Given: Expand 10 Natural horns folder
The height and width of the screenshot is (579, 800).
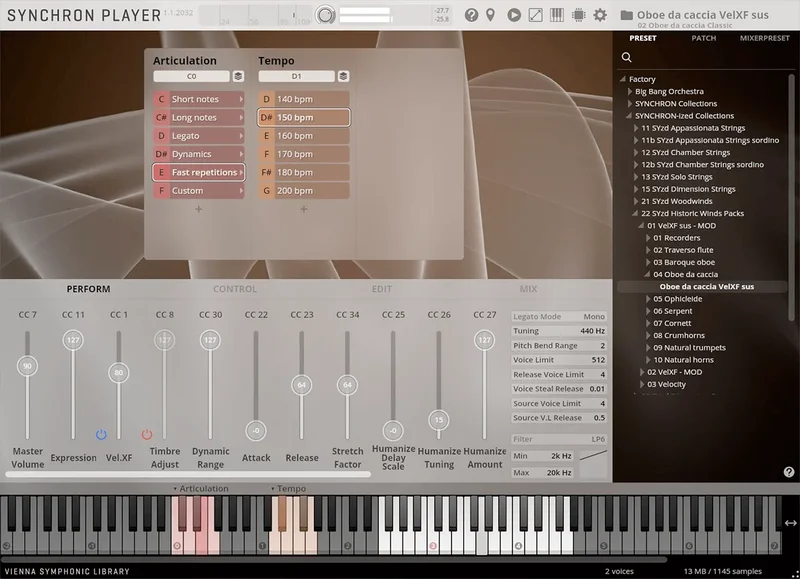Looking at the screenshot, I should [x=648, y=360].
